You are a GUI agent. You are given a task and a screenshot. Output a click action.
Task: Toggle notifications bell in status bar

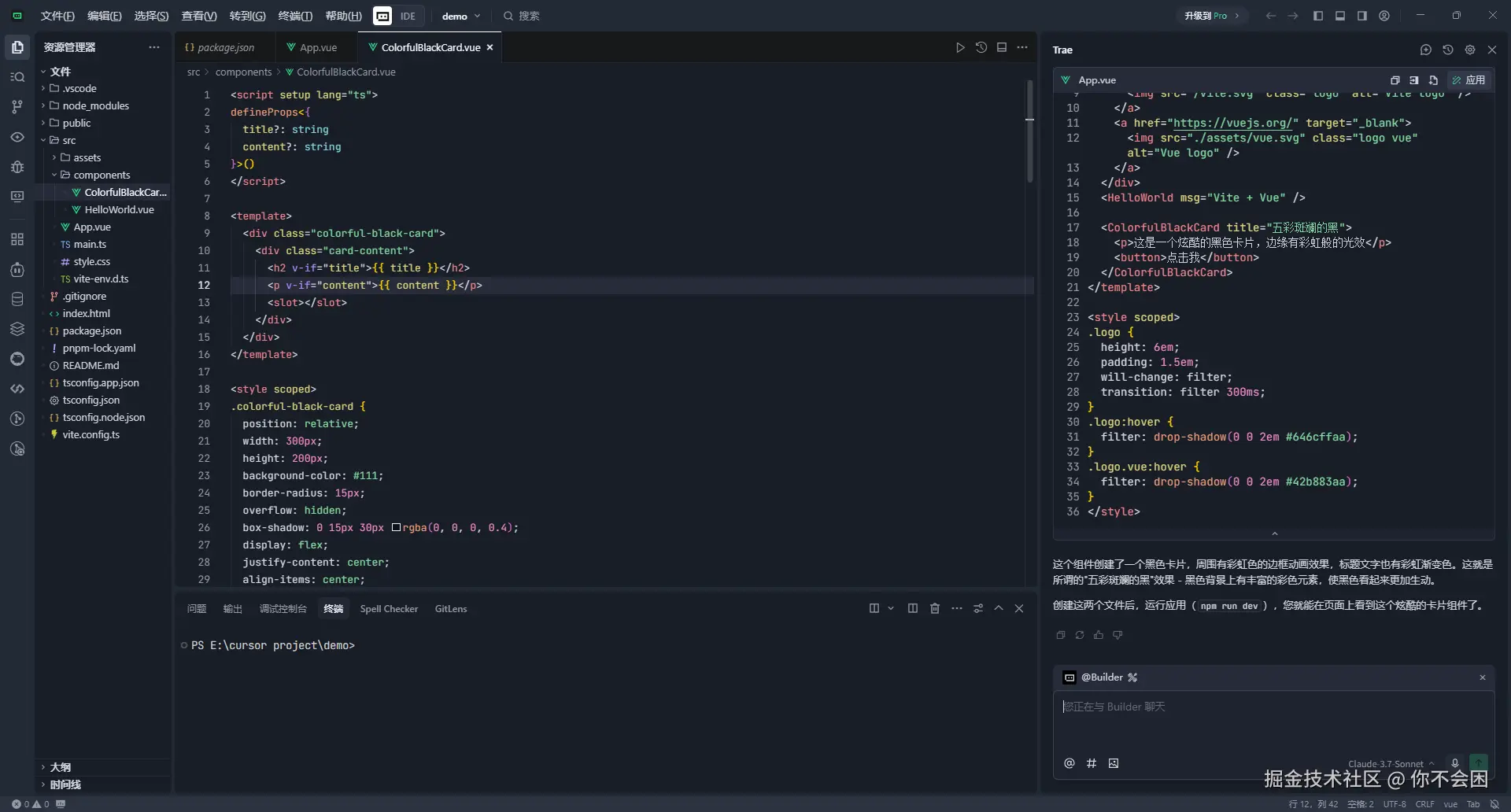click(1494, 804)
